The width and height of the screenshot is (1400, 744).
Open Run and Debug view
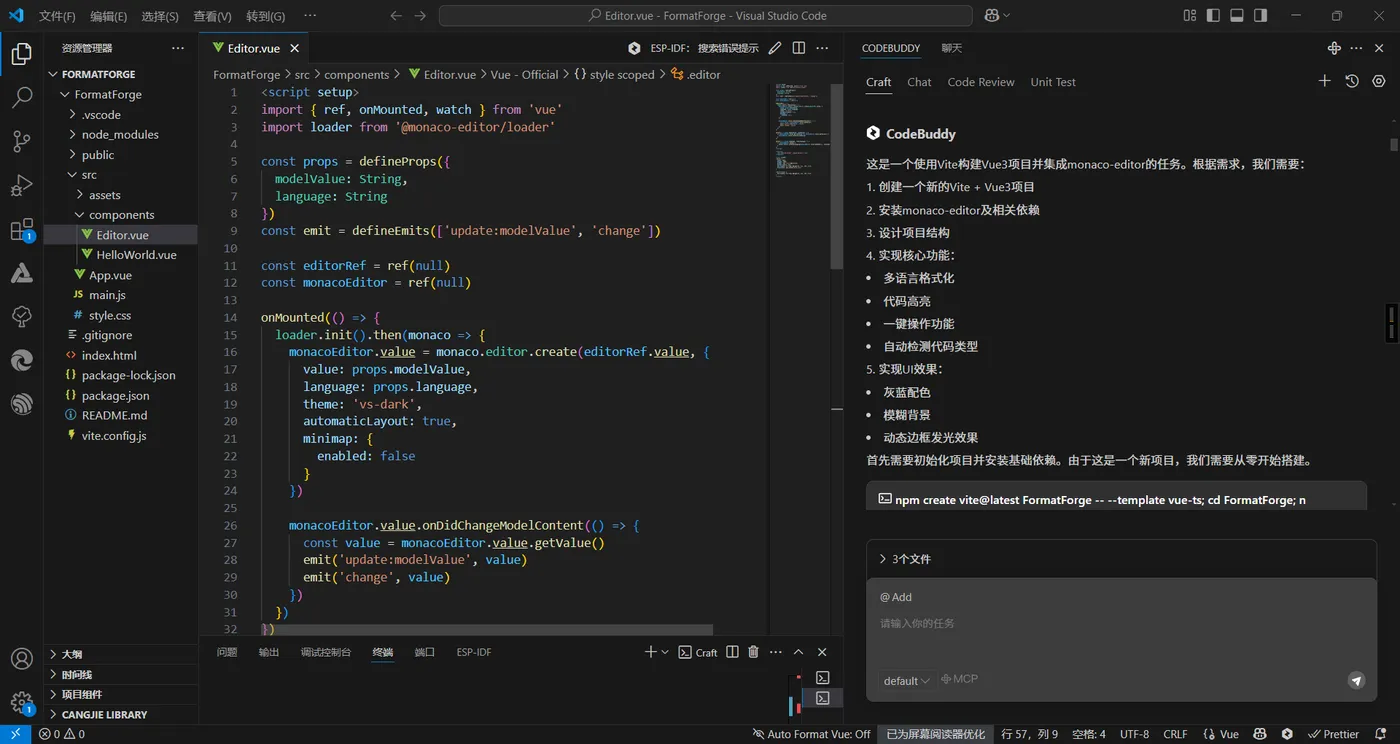pyautogui.click(x=21, y=186)
